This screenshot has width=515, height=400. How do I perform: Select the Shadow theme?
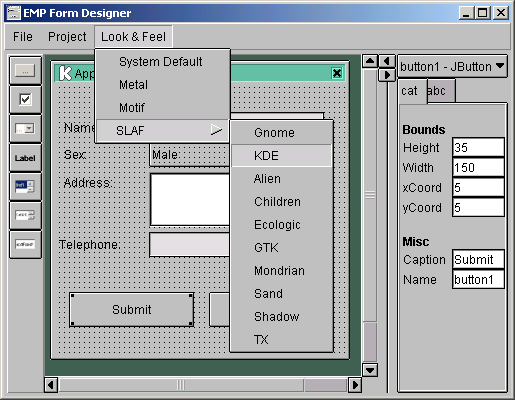click(x=282, y=317)
